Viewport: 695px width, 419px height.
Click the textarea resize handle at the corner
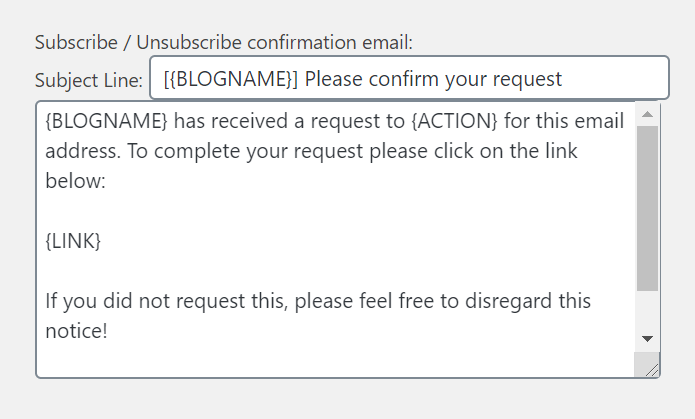point(650,368)
